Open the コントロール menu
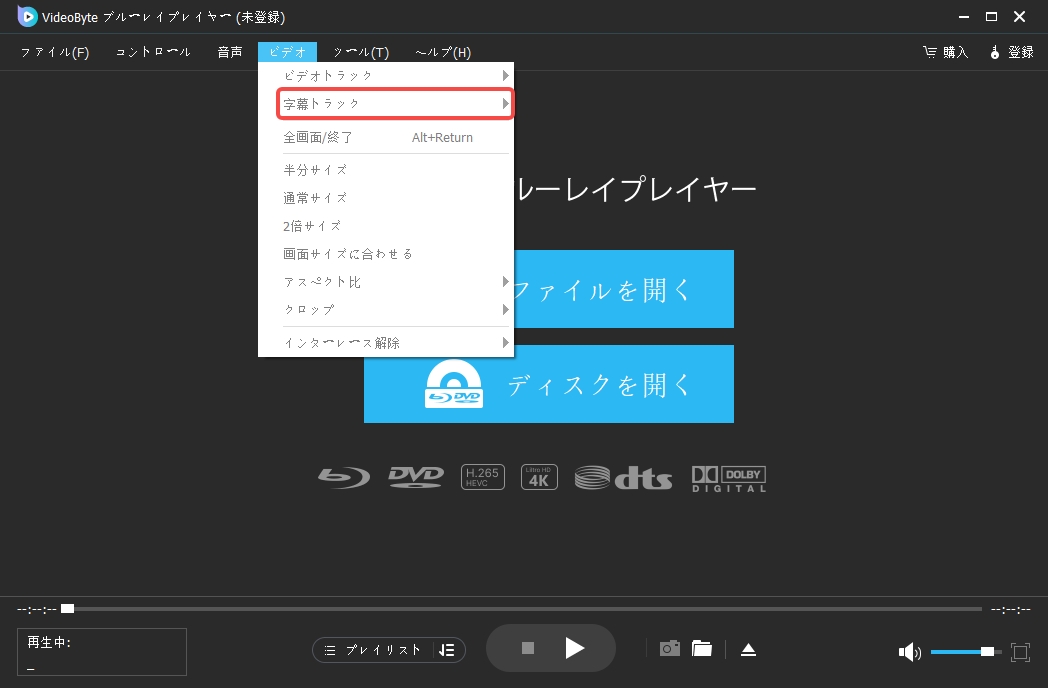This screenshot has height=688, width=1048. (153, 52)
